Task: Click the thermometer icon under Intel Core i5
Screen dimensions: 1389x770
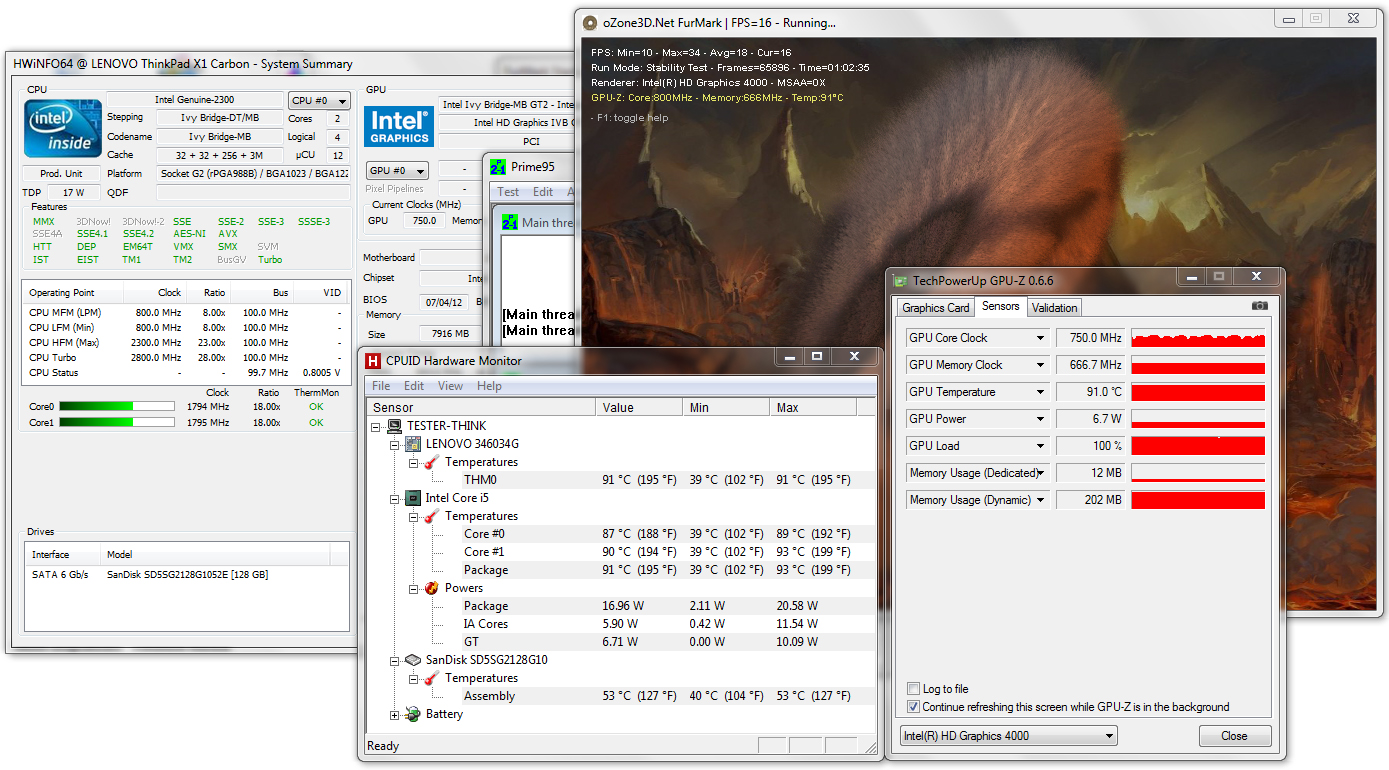Action: tap(431, 516)
